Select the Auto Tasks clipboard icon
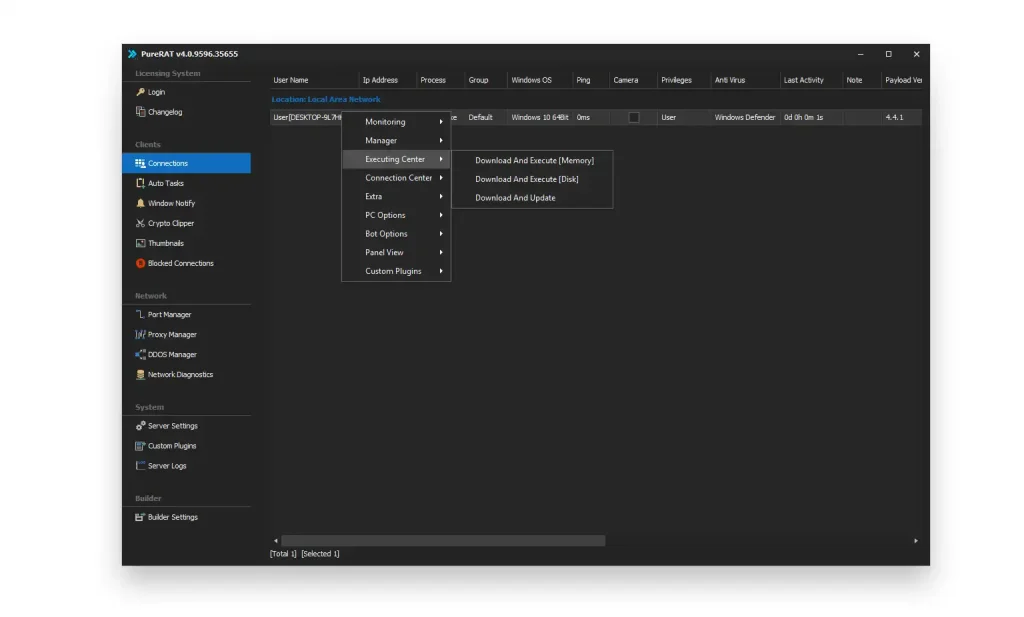 (x=140, y=183)
